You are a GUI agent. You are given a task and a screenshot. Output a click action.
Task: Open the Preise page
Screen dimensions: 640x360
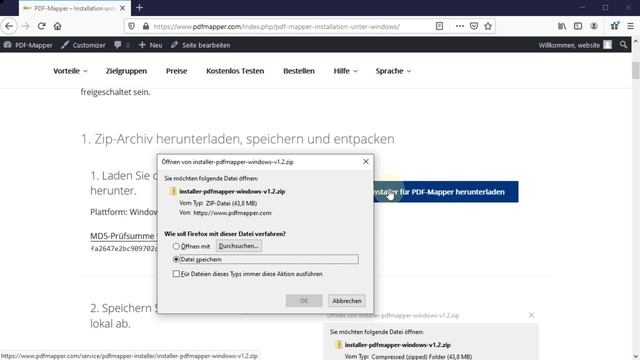click(x=176, y=71)
